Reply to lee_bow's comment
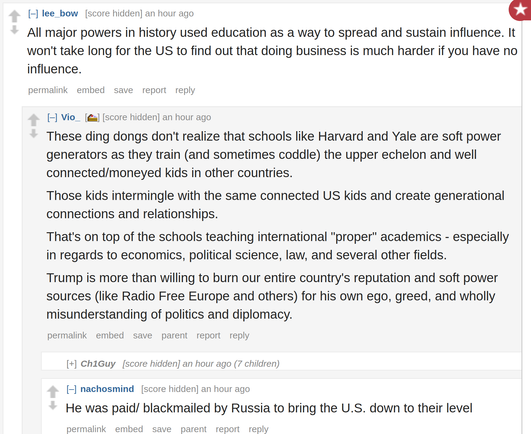531x434 pixels. (185, 90)
